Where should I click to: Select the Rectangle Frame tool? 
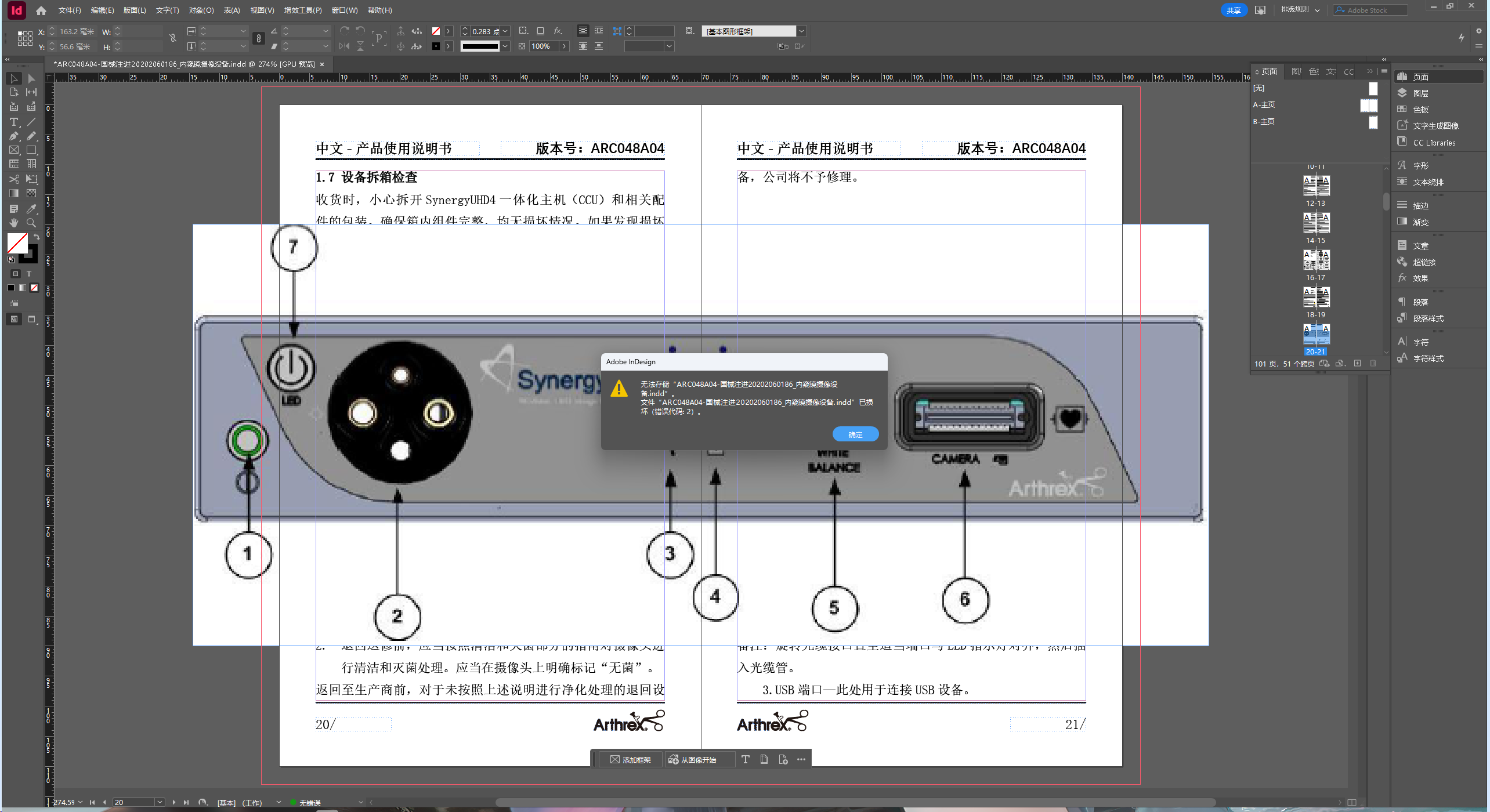pos(13,150)
